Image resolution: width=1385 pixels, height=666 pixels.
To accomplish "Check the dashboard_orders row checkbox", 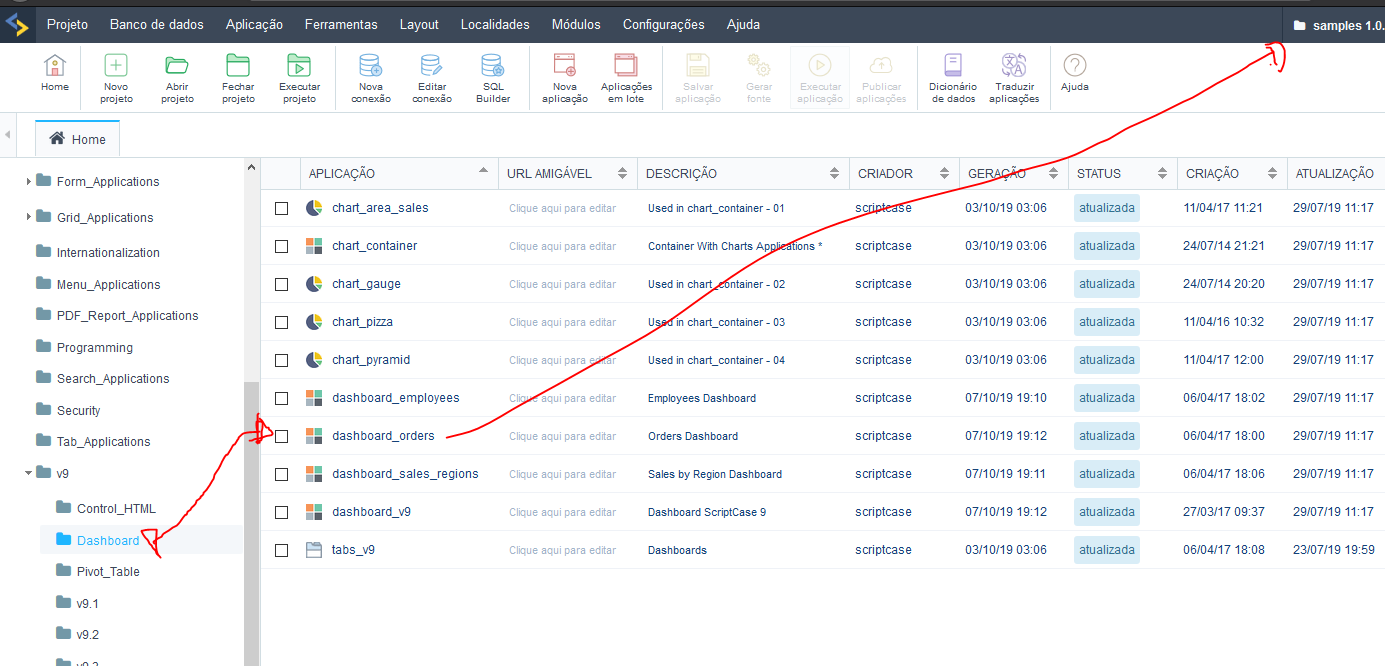I will tap(282, 436).
